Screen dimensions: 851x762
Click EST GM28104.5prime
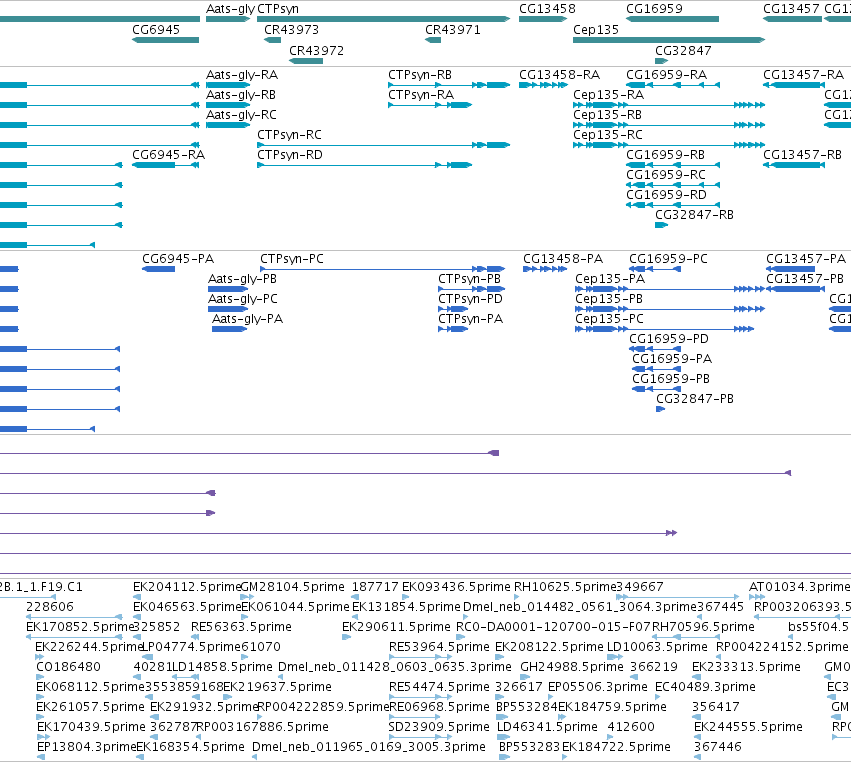pos(292,587)
